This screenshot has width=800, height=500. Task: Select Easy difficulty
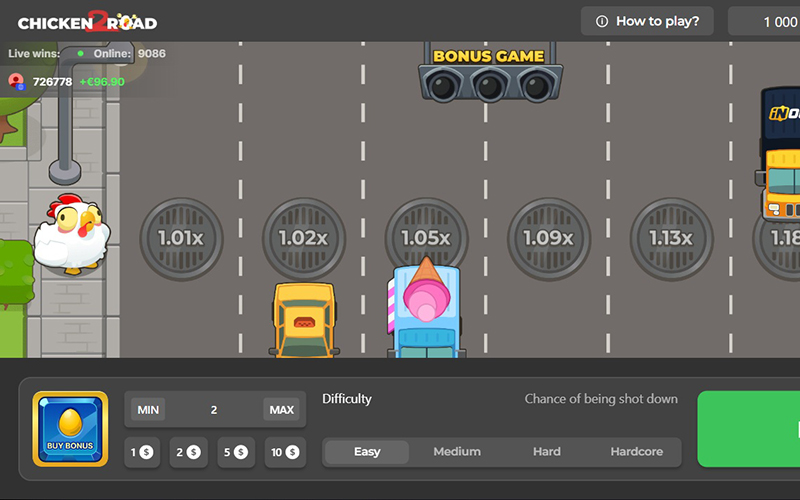(367, 452)
